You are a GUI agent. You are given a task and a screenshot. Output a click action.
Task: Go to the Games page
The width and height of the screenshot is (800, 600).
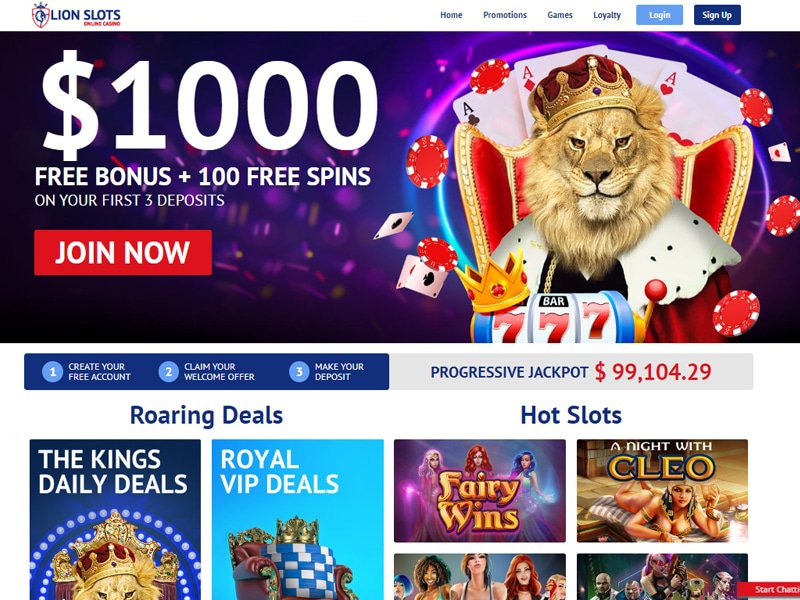[560, 15]
